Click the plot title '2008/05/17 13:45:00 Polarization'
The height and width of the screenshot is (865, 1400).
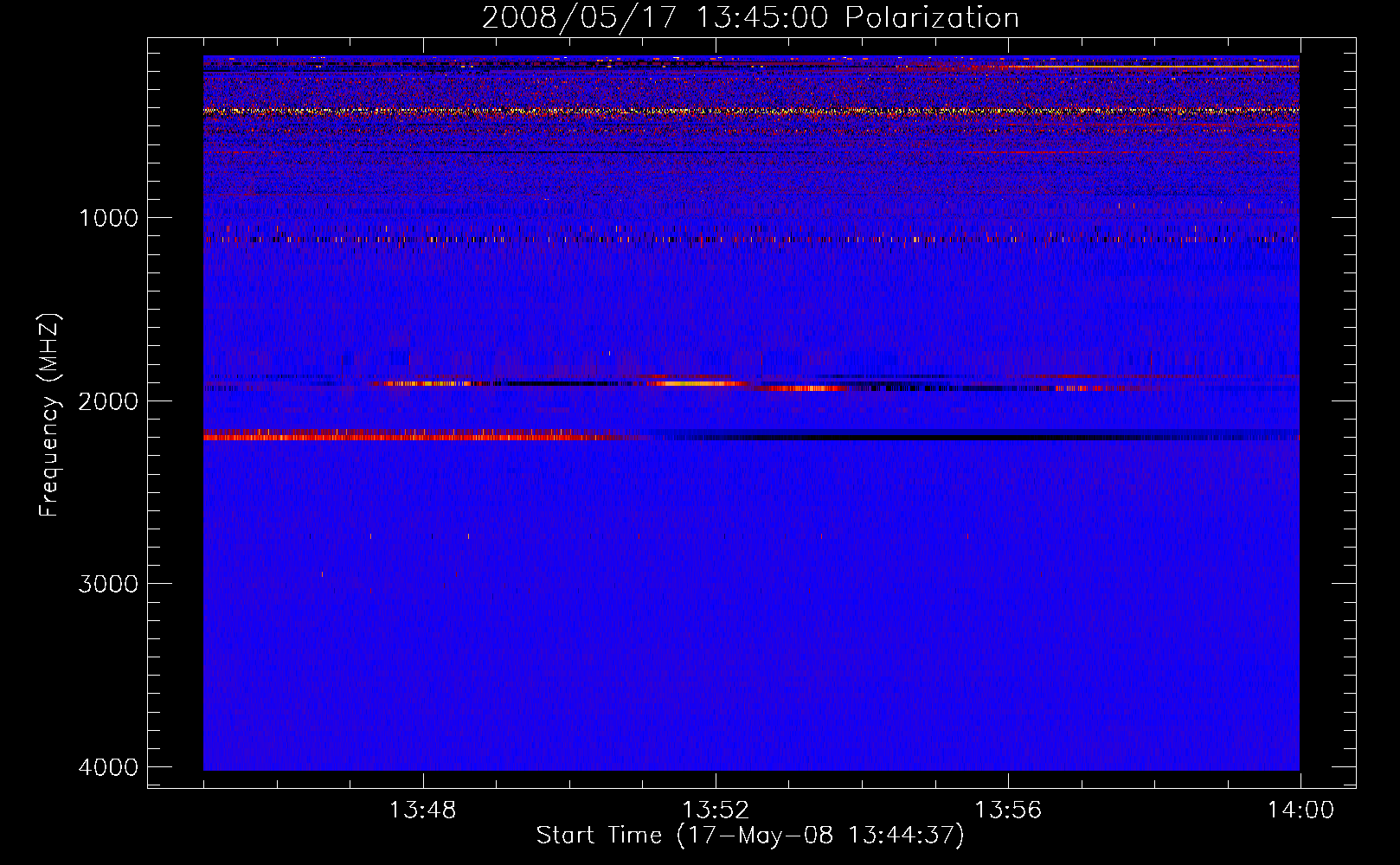coord(750,17)
